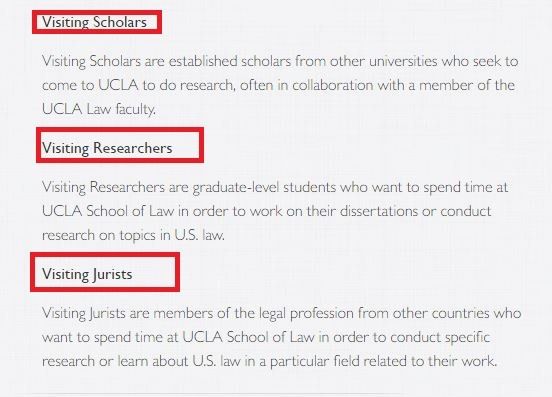
Task: Click the Visiting Jurists heading
Action: click(x=87, y=274)
